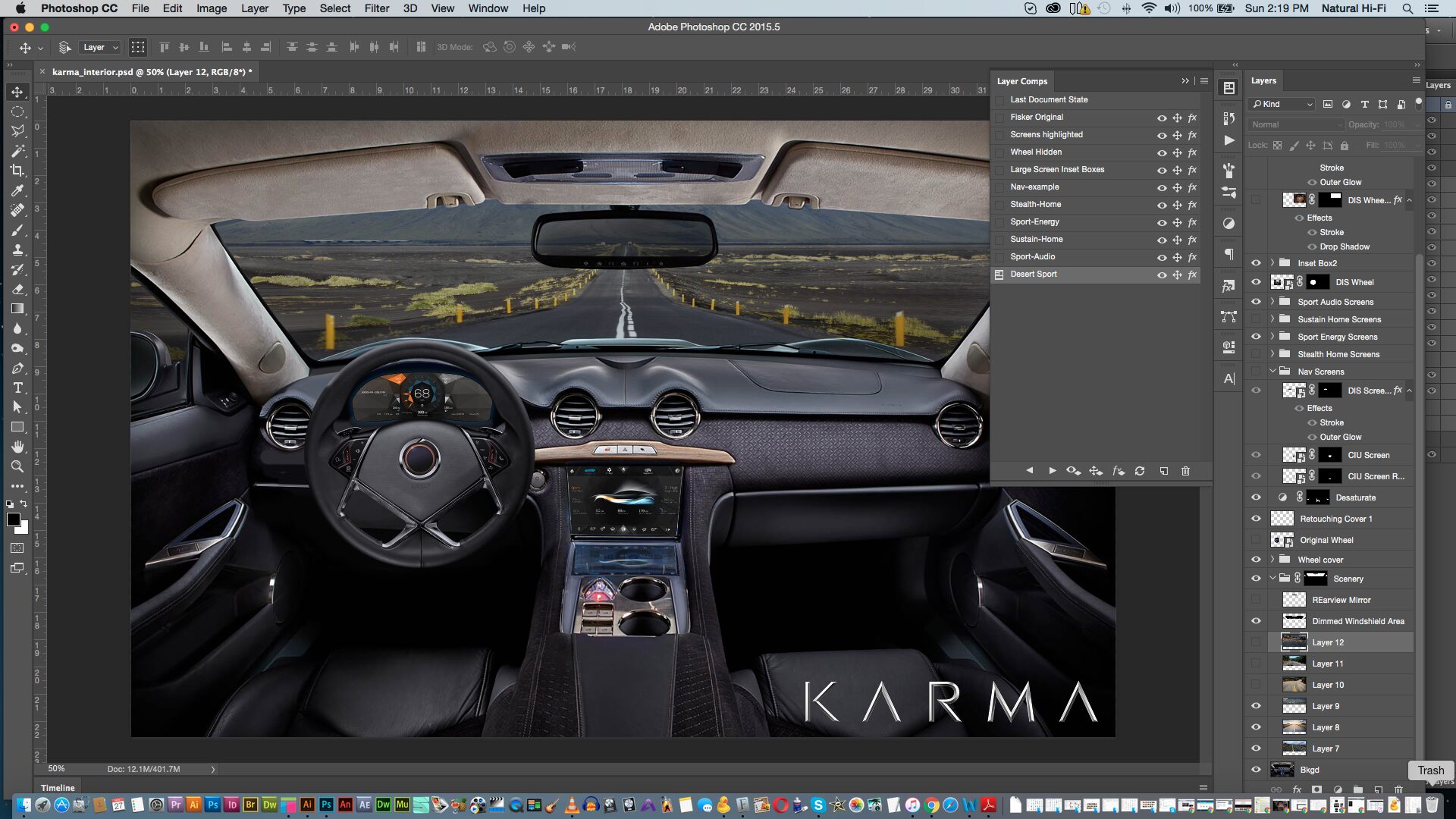Select the Zoom tool
The width and height of the screenshot is (1456, 819).
coord(17,466)
